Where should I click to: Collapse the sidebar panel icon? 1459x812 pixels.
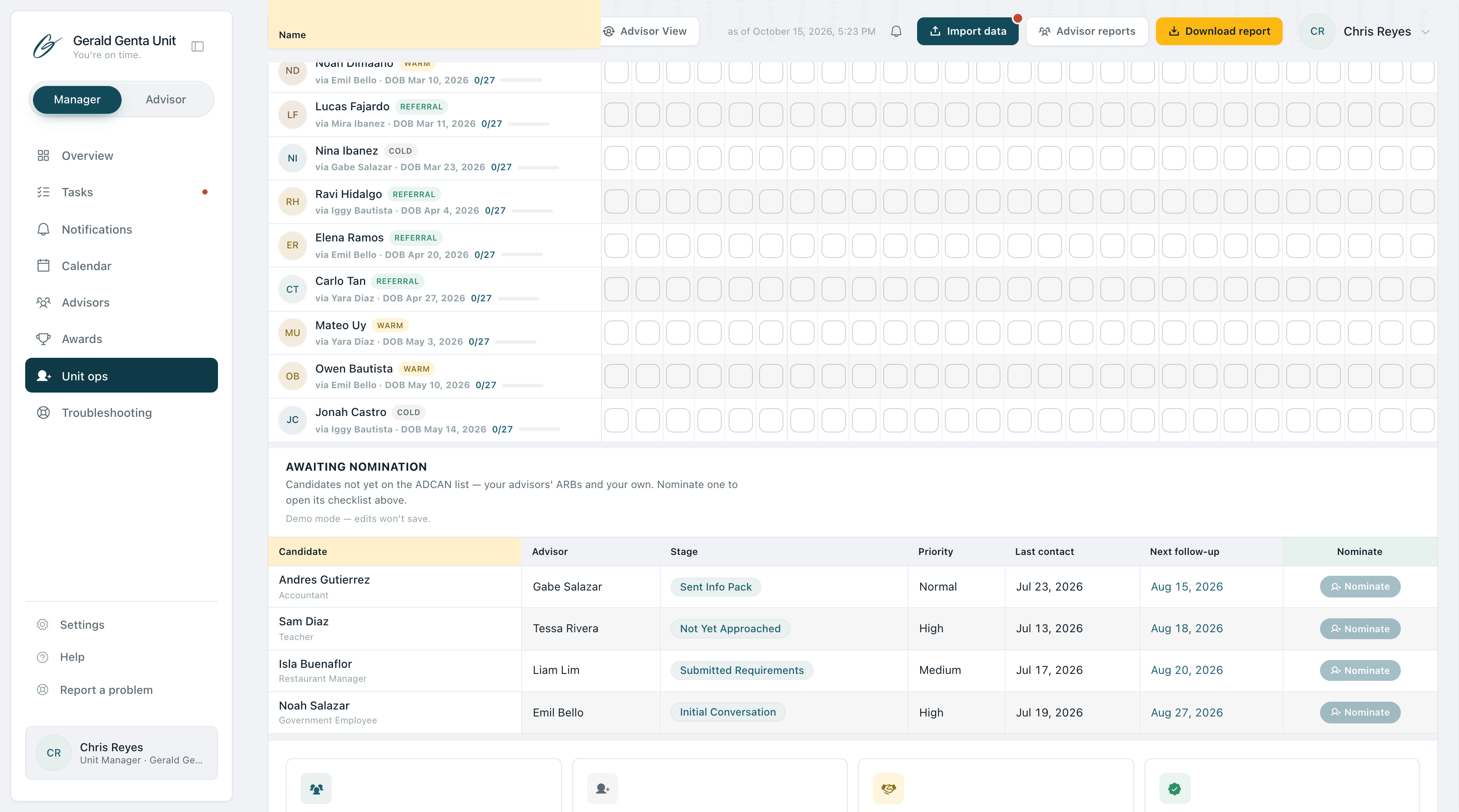(198, 46)
